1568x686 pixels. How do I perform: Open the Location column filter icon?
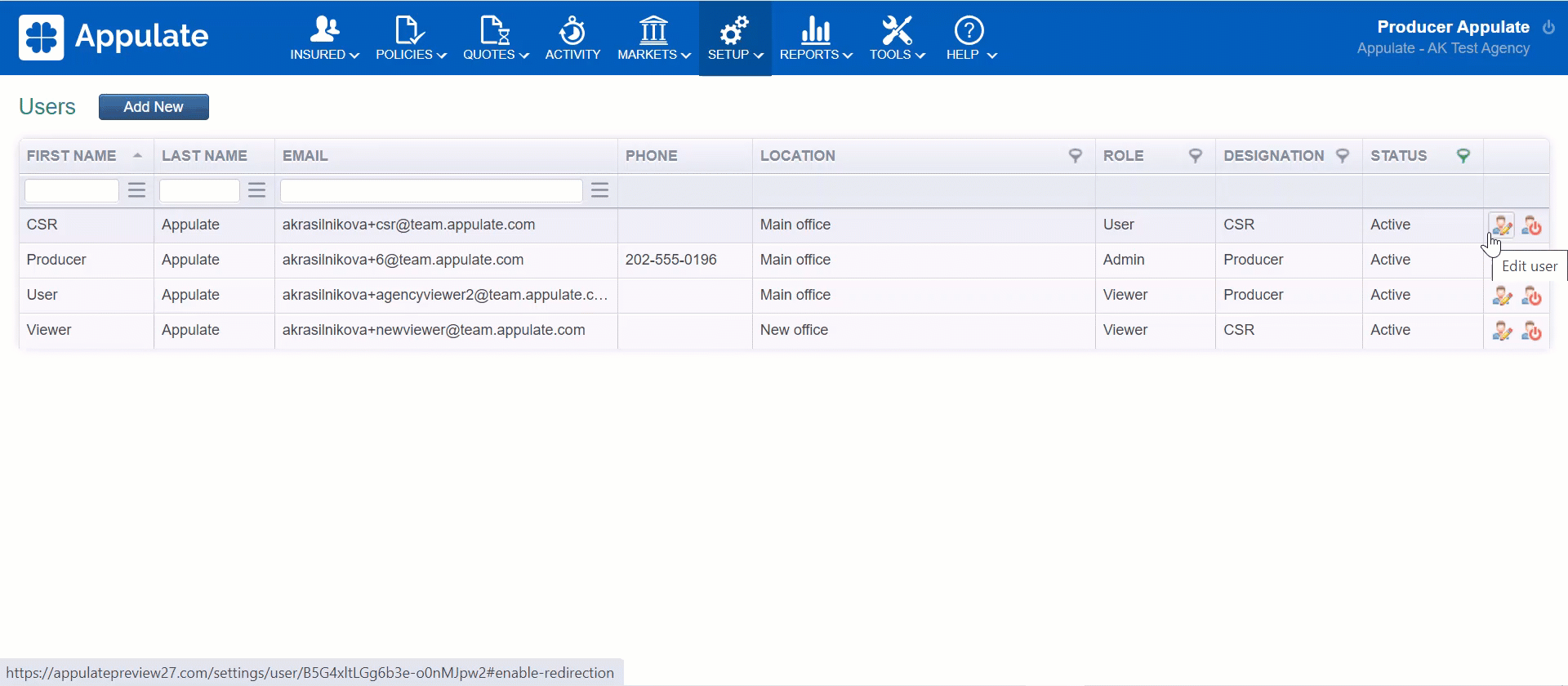click(x=1076, y=156)
